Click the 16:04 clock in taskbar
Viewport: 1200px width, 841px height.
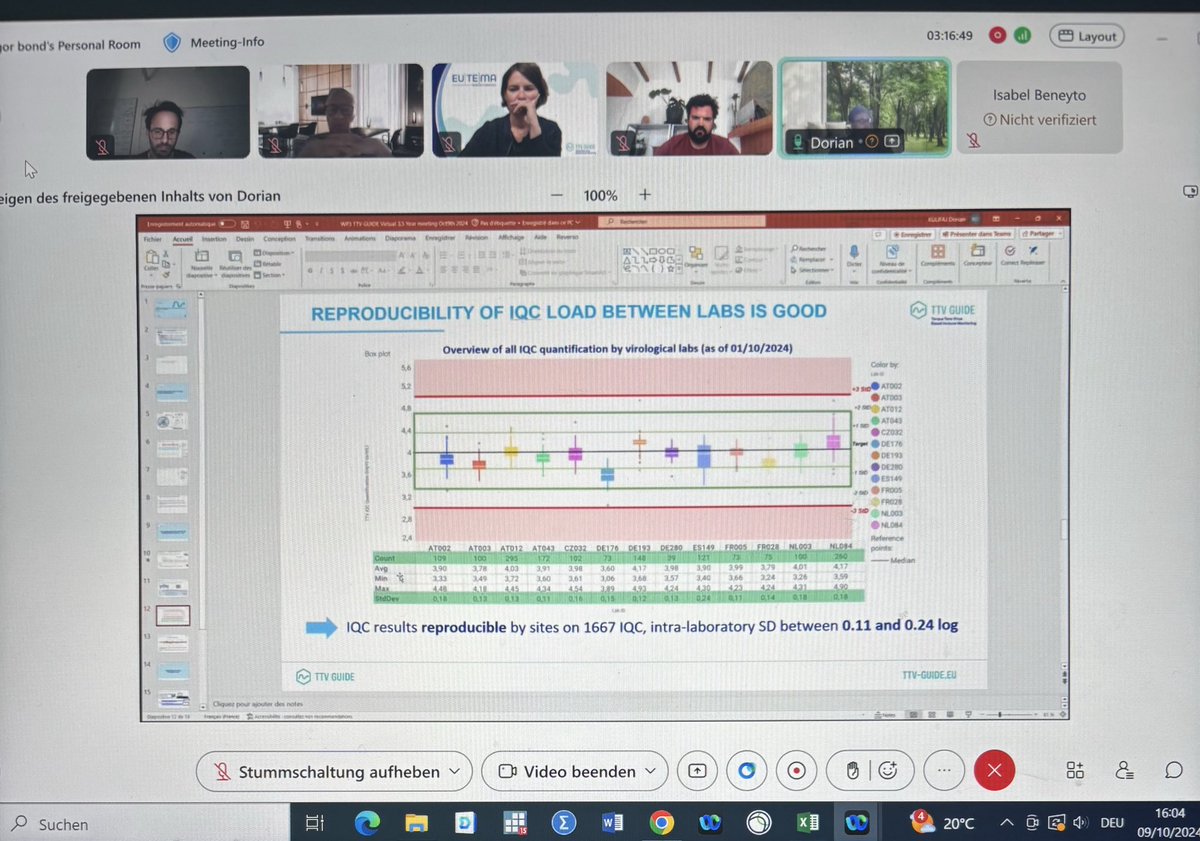(1172, 815)
